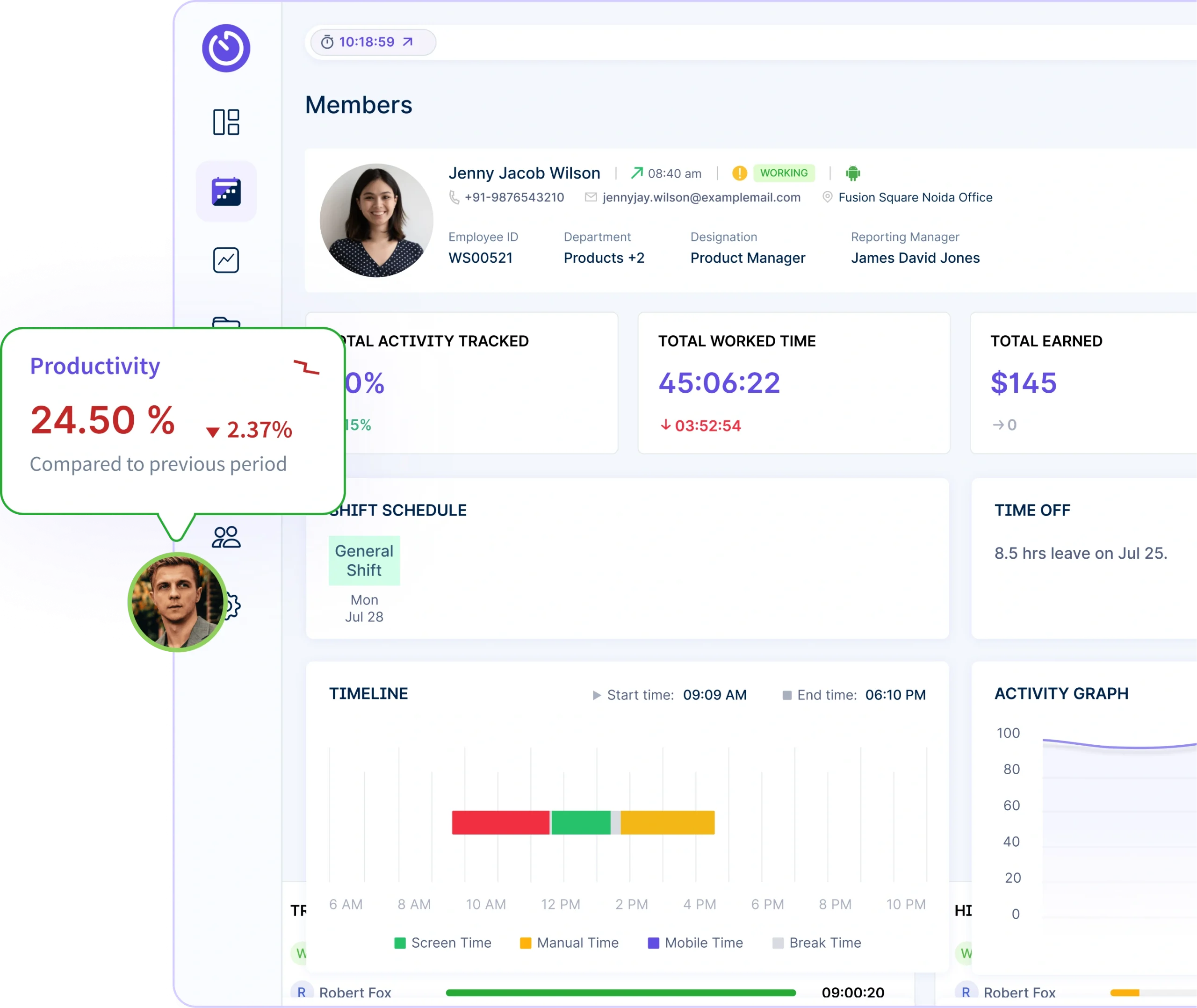Click the arrow on 10:18:59 timer
The width and height of the screenshot is (1197, 1008).
coord(407,42)
